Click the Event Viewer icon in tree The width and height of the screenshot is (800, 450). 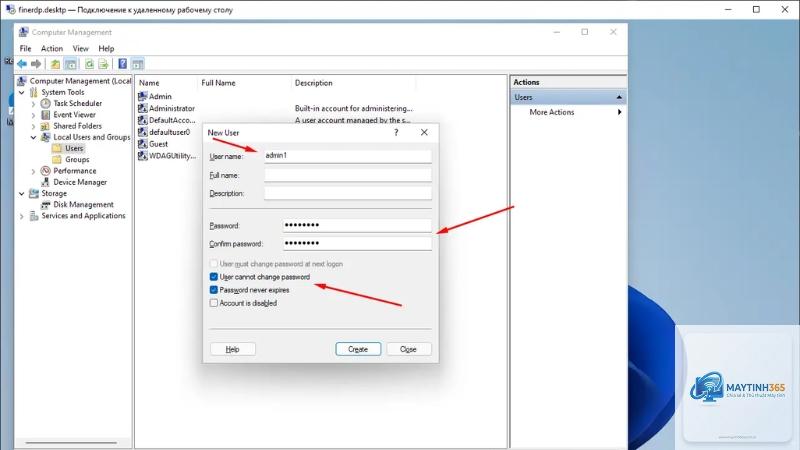[45, 114]
